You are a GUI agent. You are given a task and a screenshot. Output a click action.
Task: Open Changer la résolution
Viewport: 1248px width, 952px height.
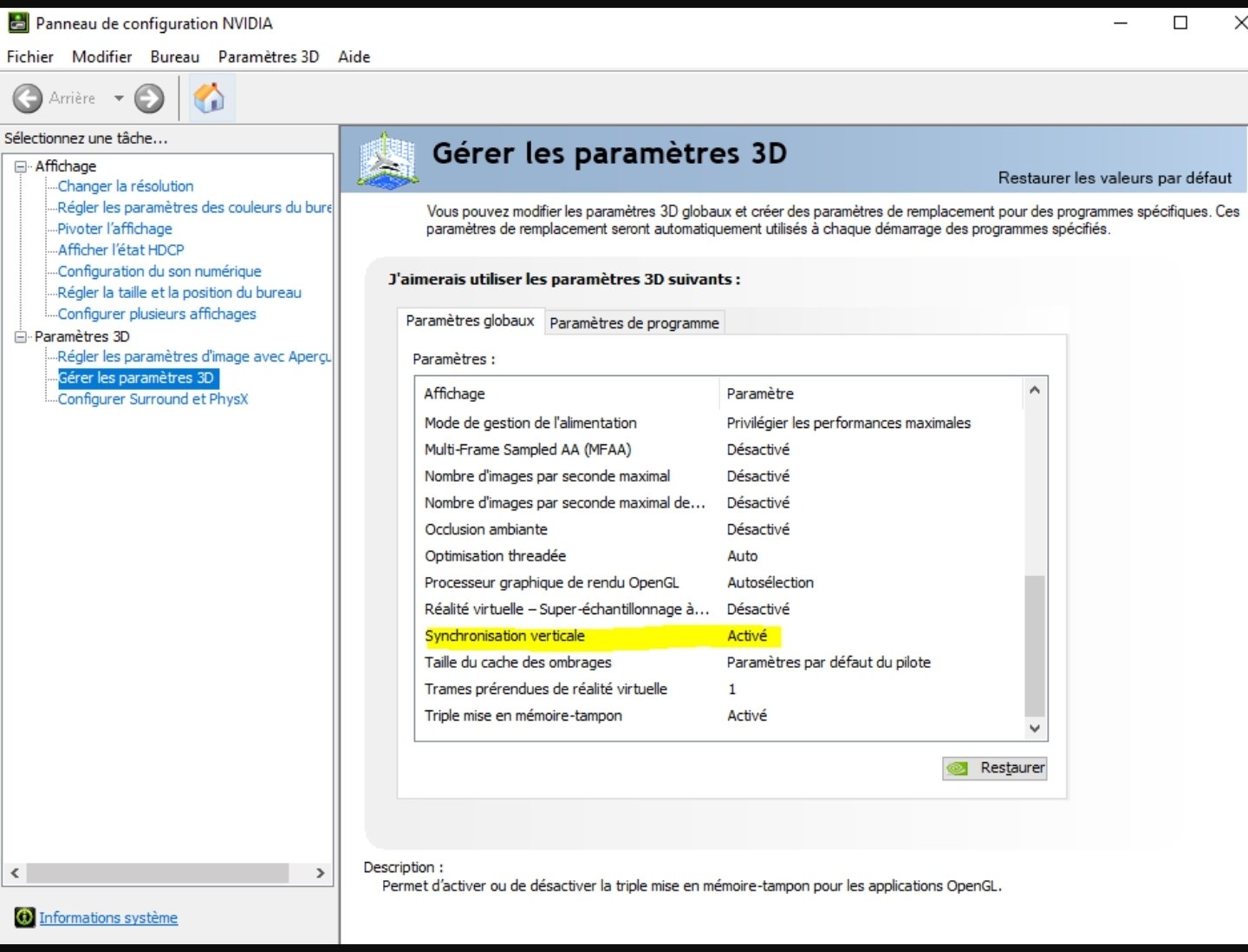point(126,186)
